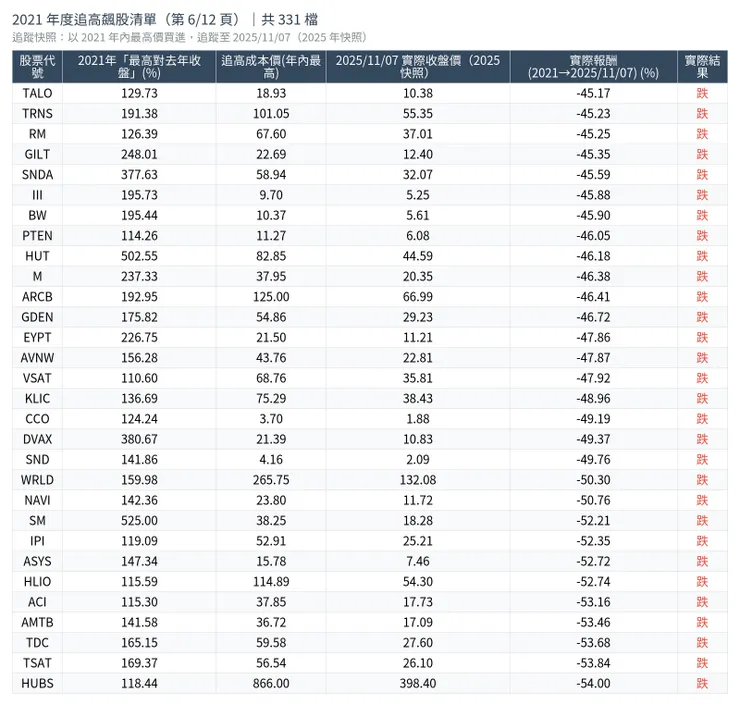Click GILT's 248.01 percent value
Image resolution: width=740 pixels, height=706 pixels.
click(139, 154)
